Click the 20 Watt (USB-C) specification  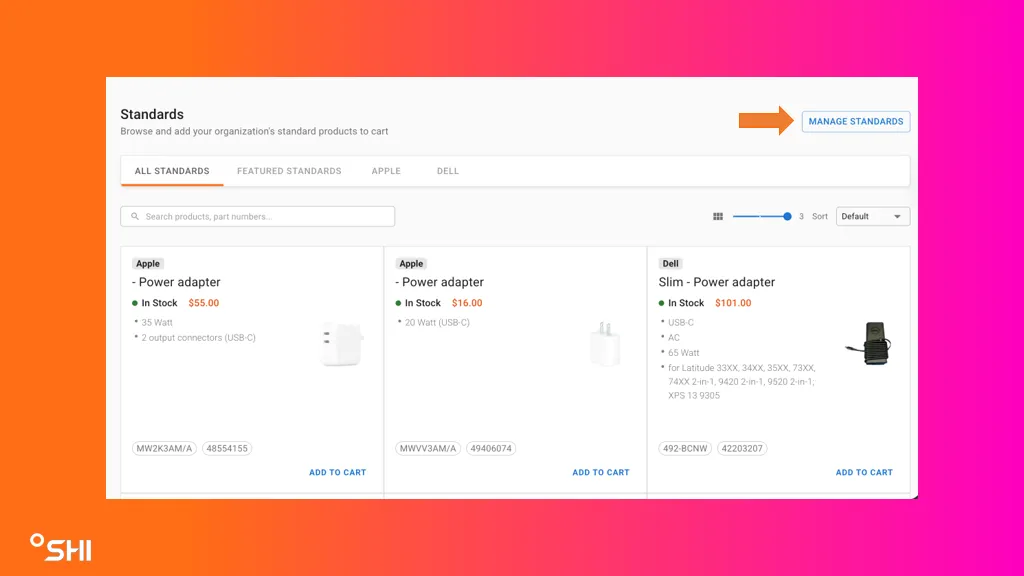tap(437, 323)
